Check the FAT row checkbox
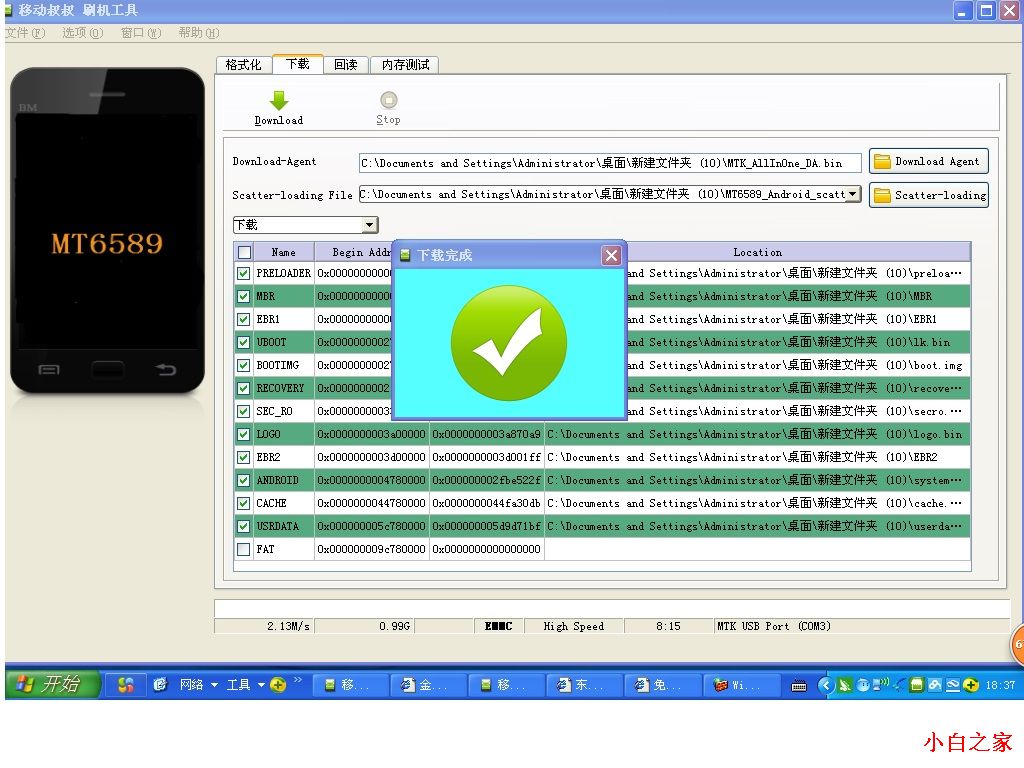The height and width of the screenshot is (768, 1024). (244, 549)
